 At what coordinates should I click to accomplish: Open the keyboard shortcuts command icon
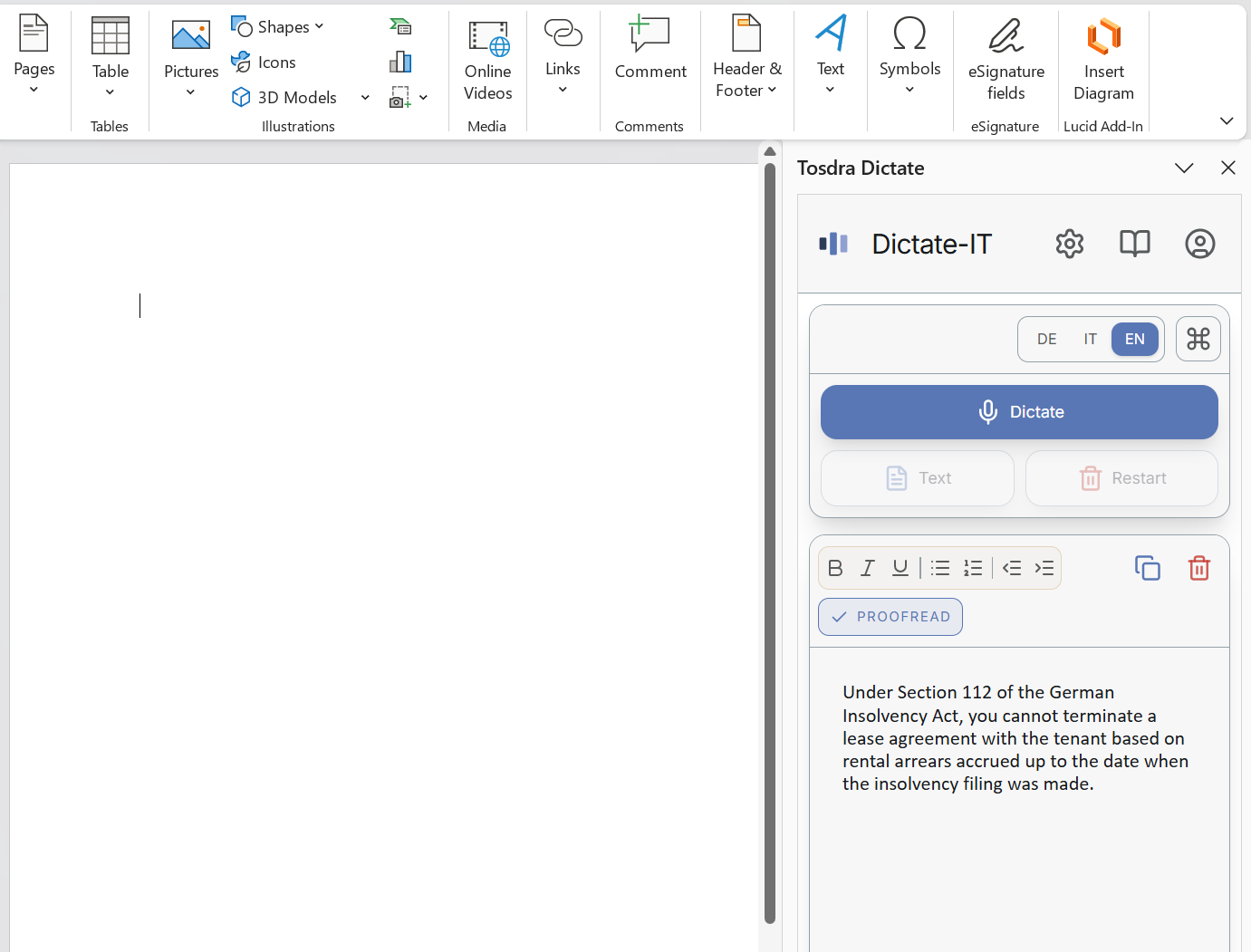[x=1198, y=339]
